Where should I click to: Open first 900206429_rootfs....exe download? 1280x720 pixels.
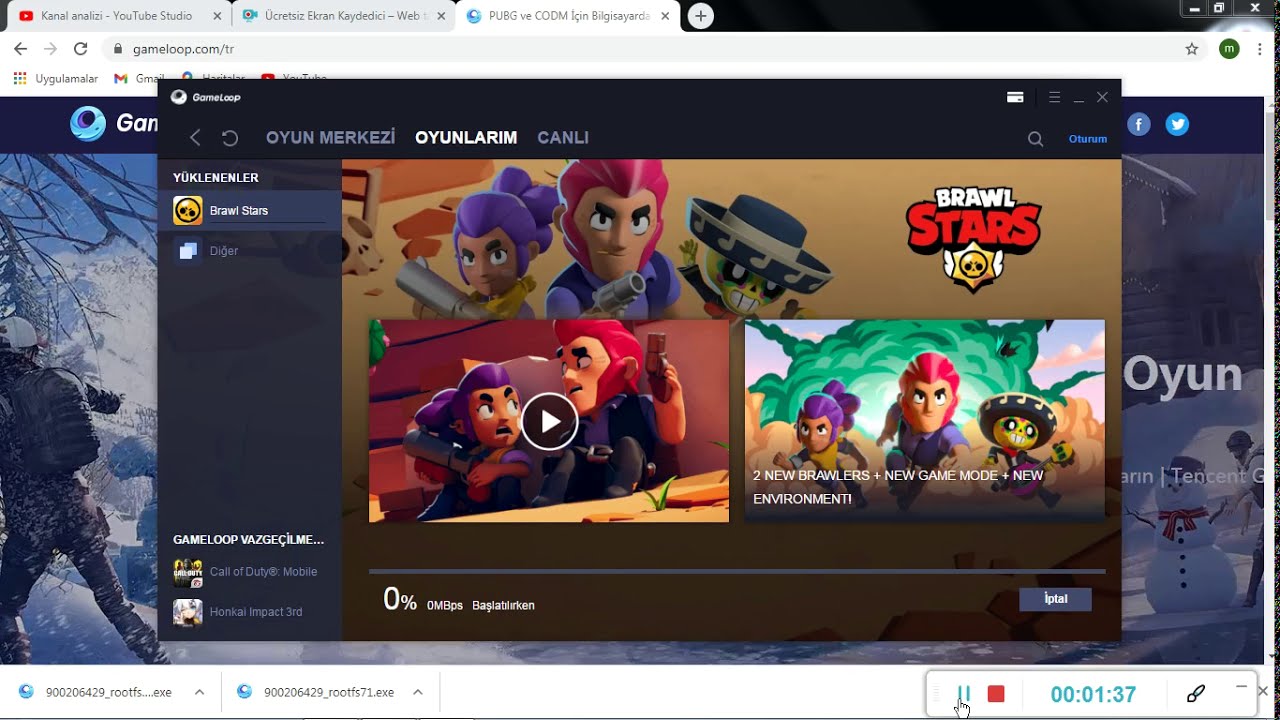(x=96, y=692)
